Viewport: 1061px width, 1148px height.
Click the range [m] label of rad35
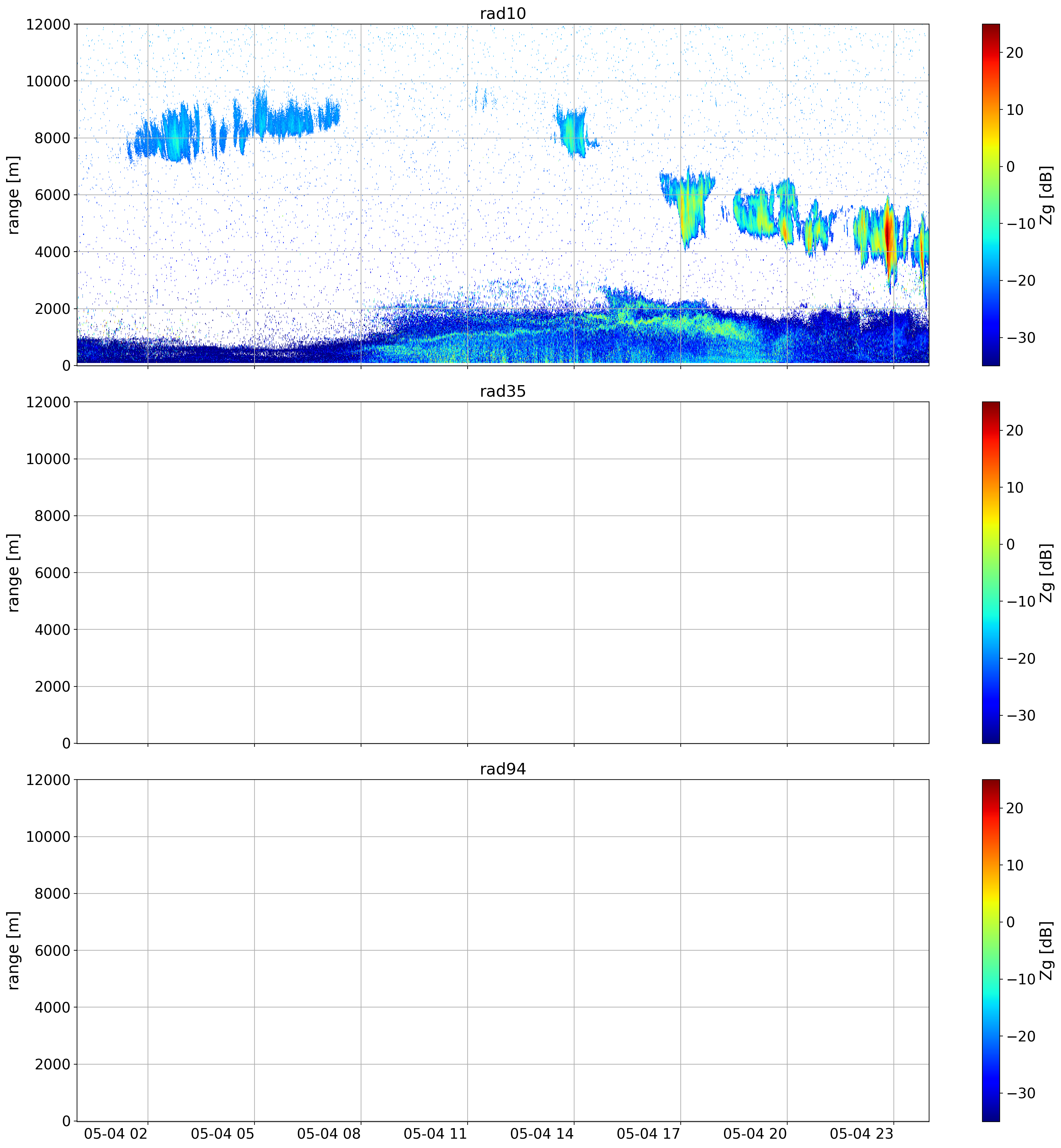click(13, 572)
